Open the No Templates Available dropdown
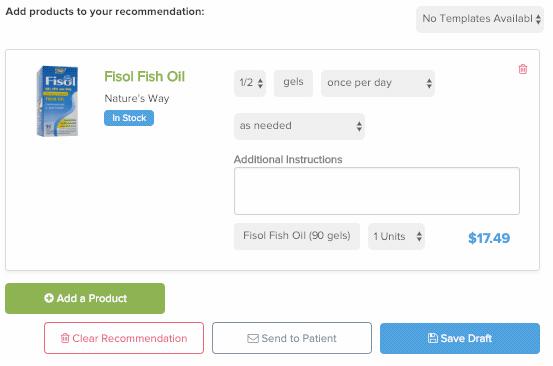This screenshot has height=366, width=553. pos(480,19)
